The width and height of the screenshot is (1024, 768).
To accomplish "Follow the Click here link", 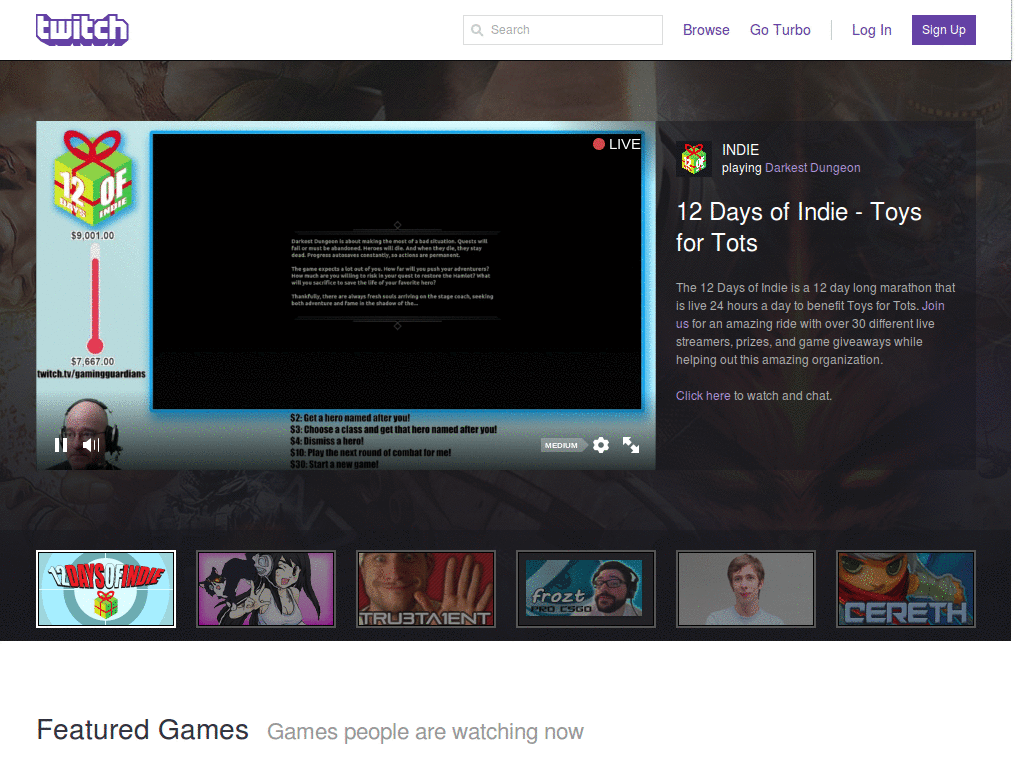I will [703, 396].
